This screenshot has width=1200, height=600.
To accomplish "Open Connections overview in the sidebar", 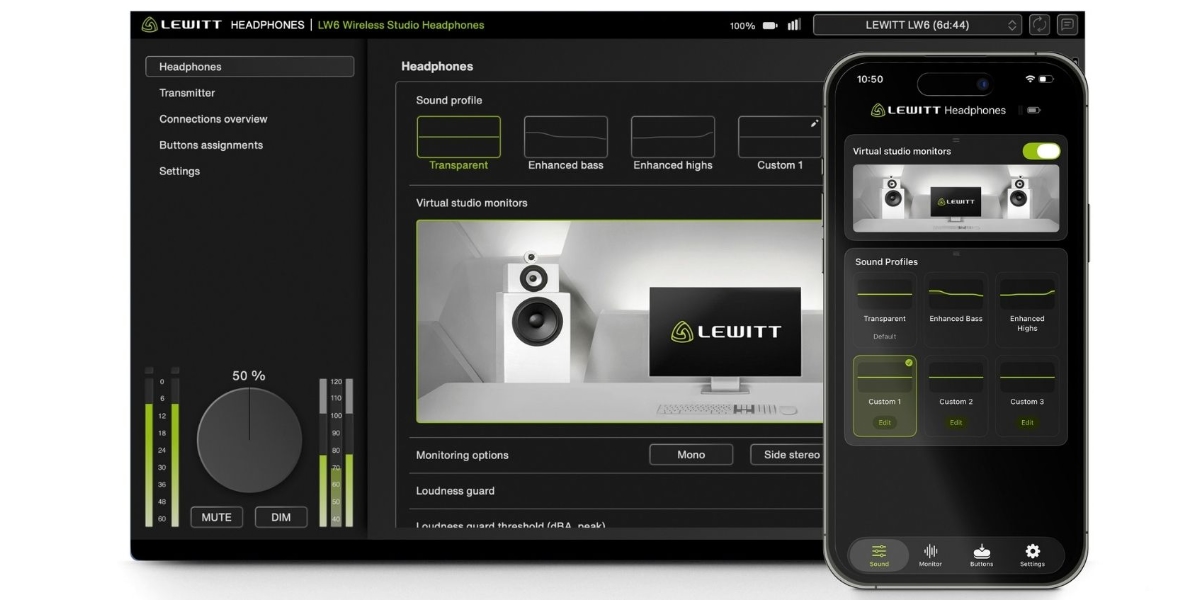I will pos(213,119).
